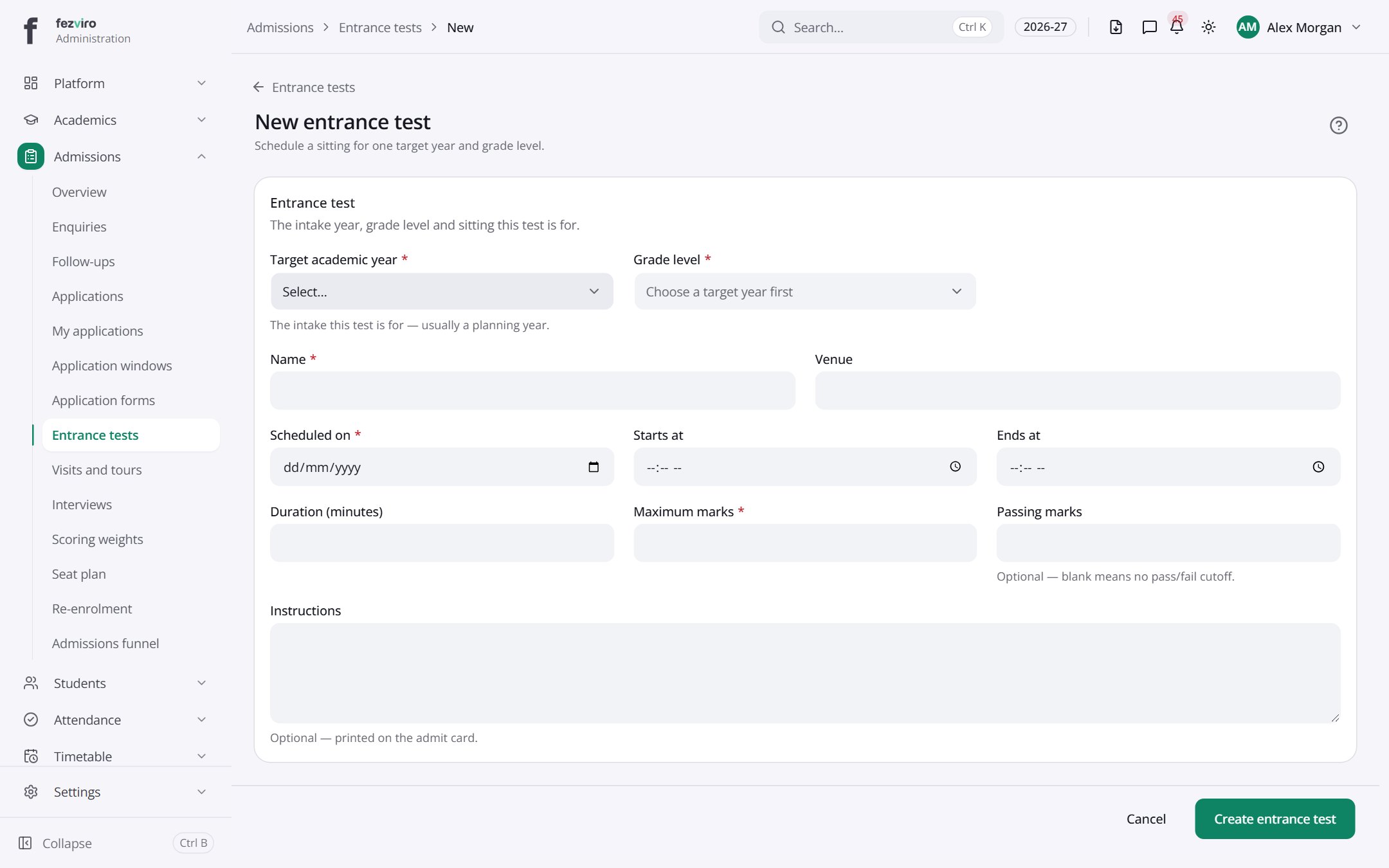Open clock picker in Starts at

click(956, 467)
